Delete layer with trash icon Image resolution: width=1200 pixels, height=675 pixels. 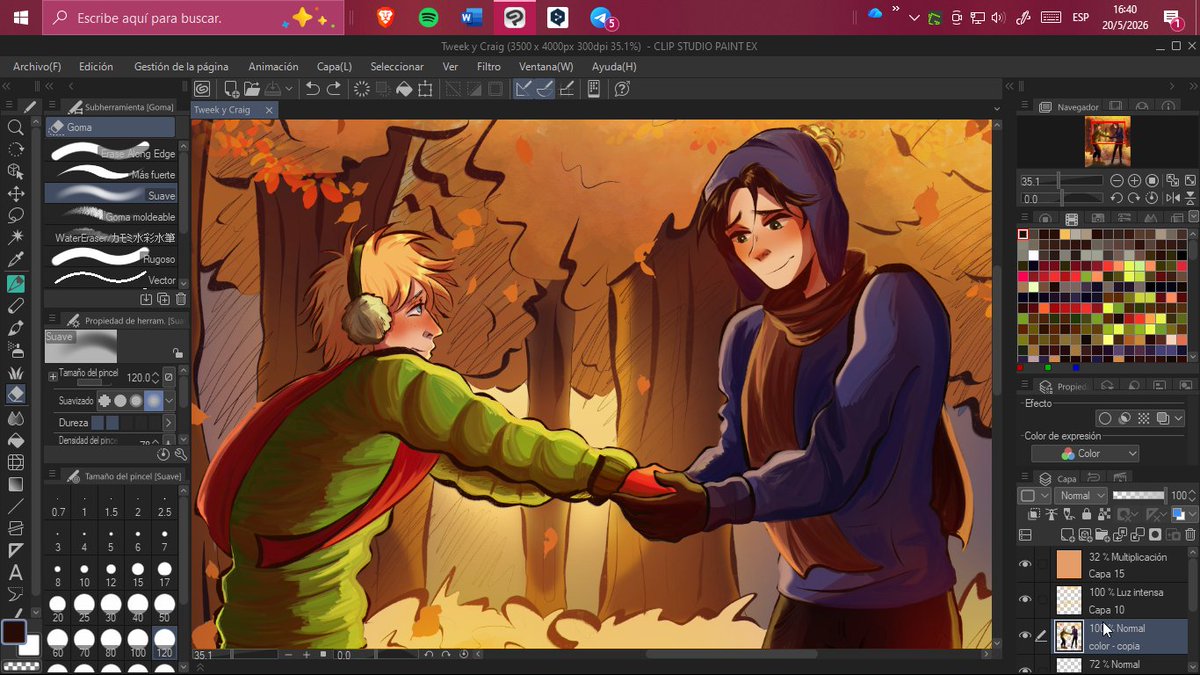pos(1190,535)
